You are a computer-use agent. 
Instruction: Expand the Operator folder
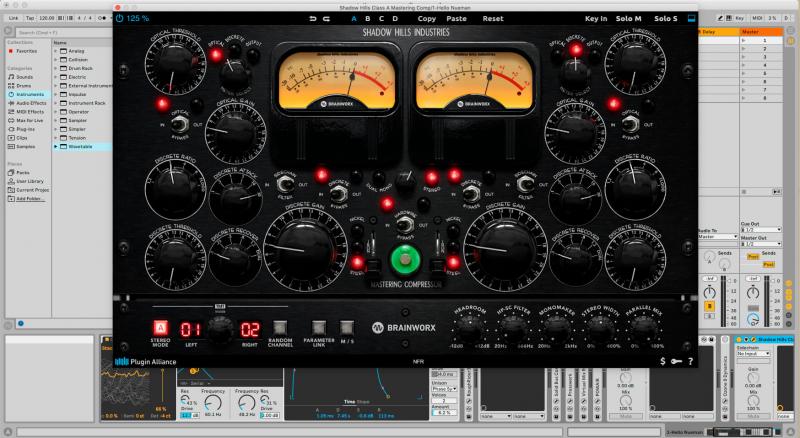pos(56,112)
